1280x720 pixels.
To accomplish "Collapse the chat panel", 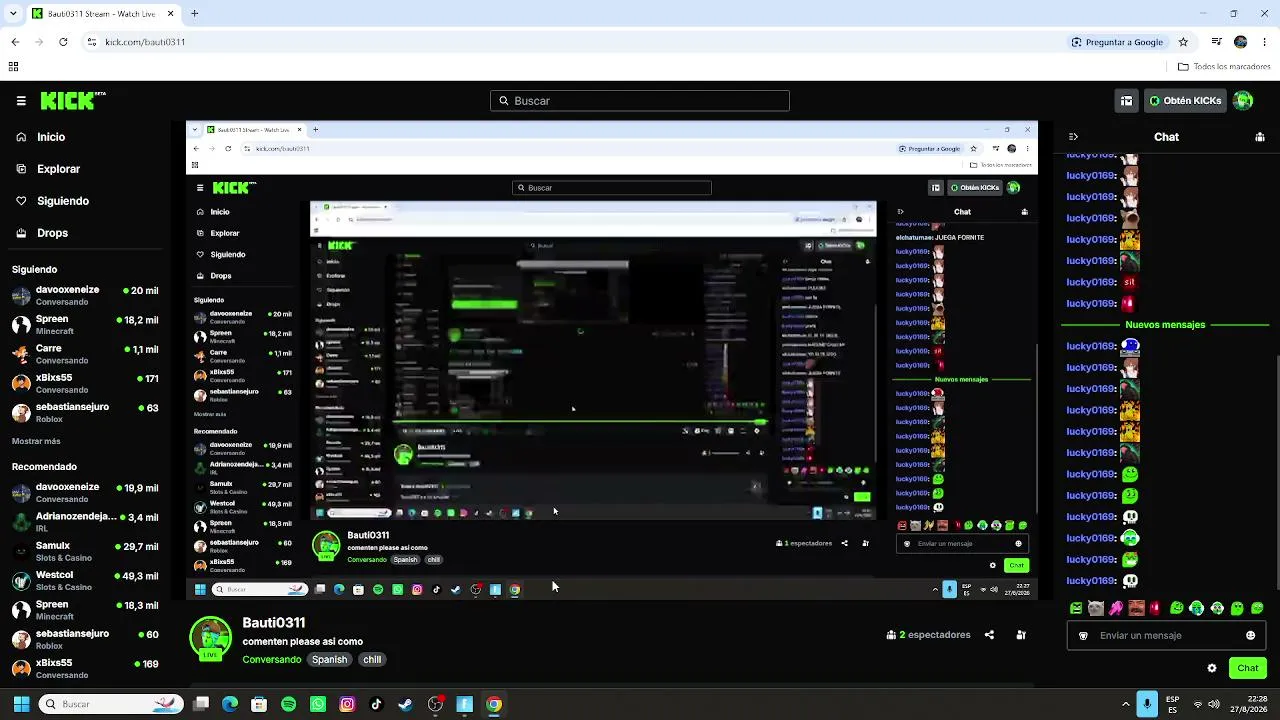I will coord(1073,137).
